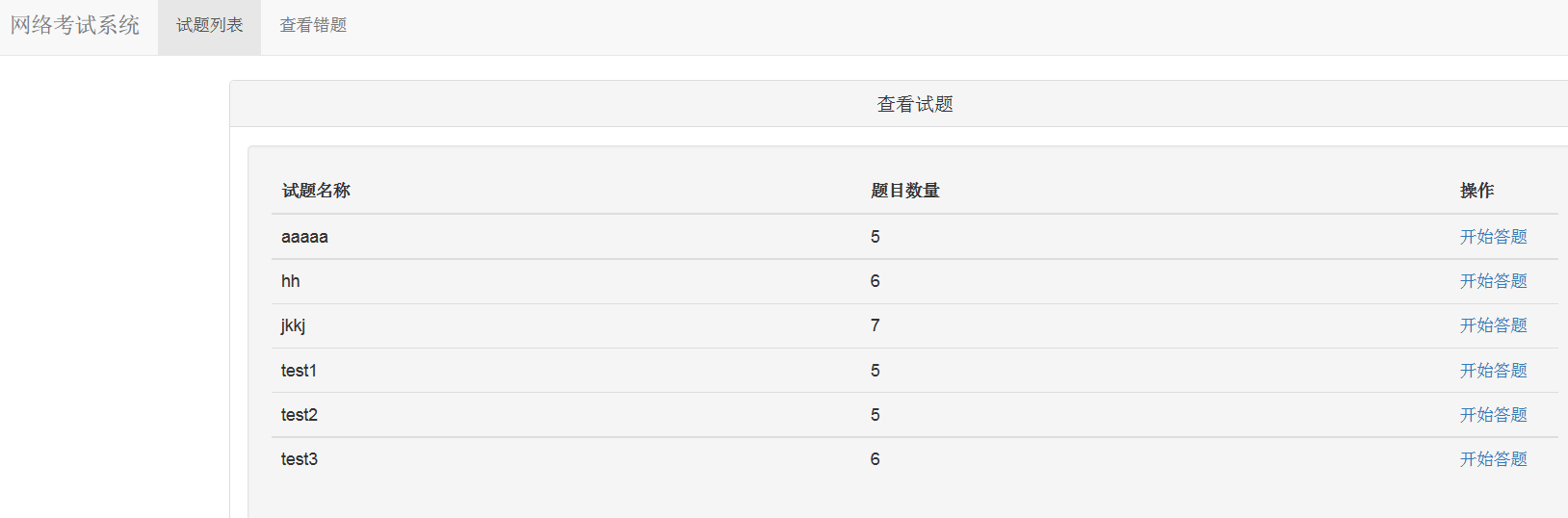The width and height of the screenshot is (1568, 518).
Task: Begin the jkkj exam via 开始答题
Action: (1493, 325)
